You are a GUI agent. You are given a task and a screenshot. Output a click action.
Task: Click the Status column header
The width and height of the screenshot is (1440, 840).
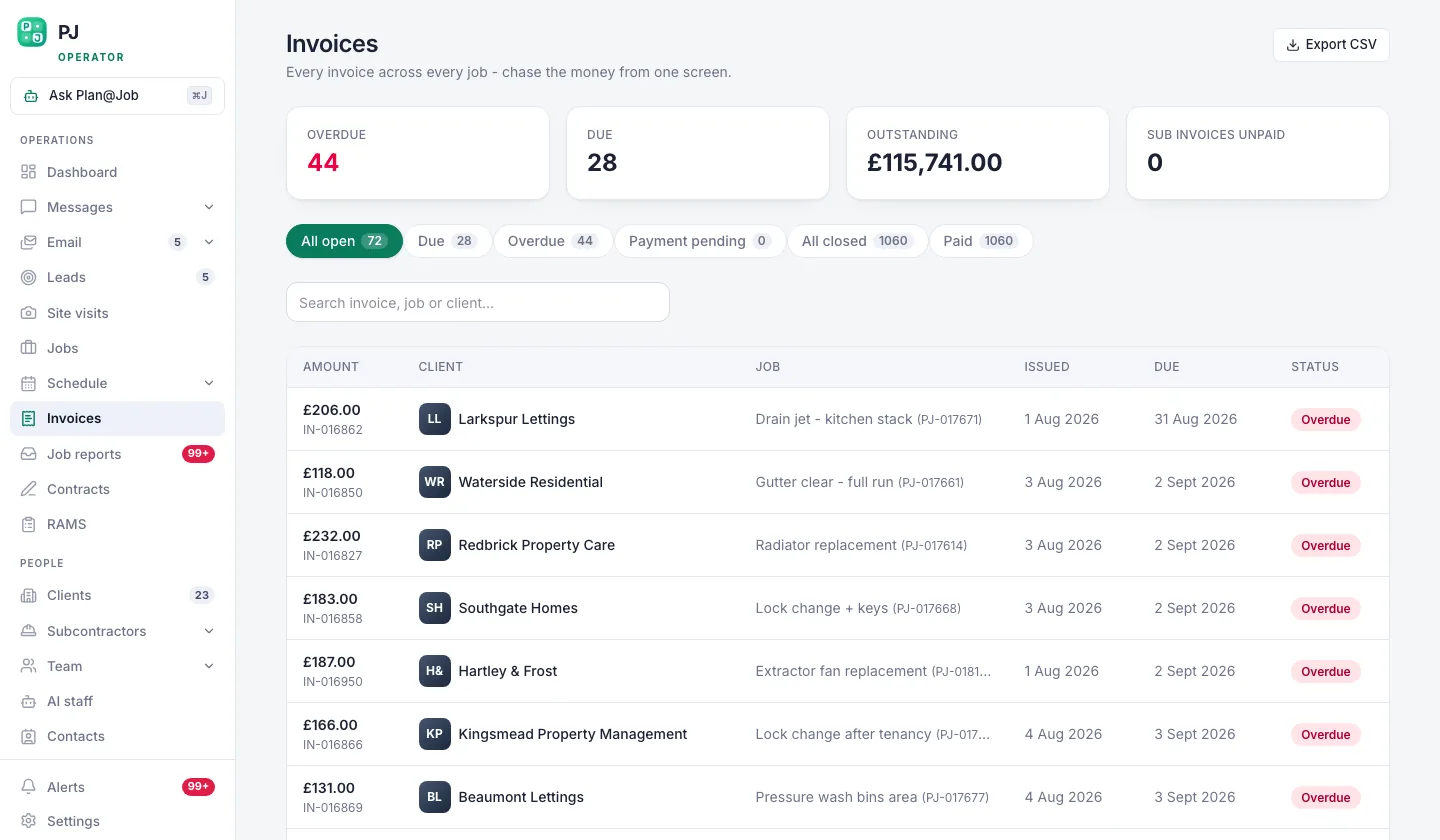pos(1315,367)
